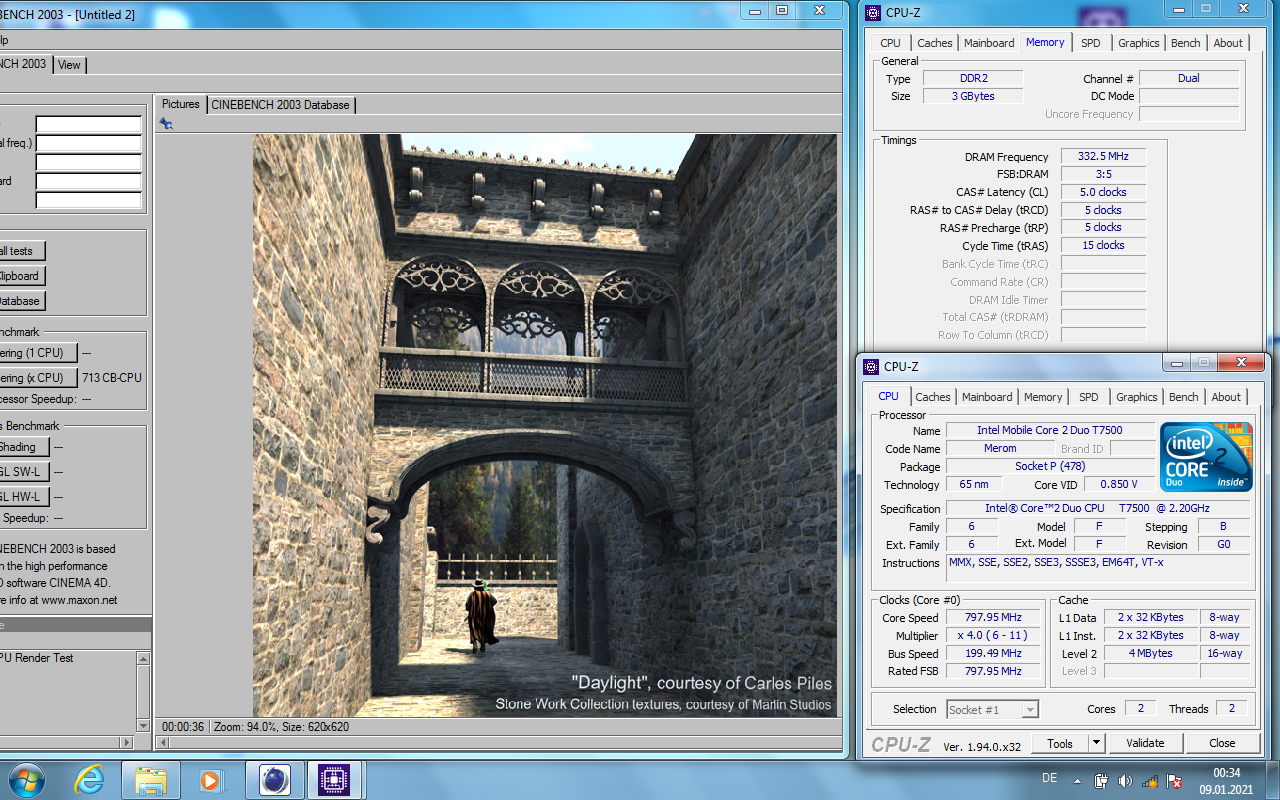
Task: Open the CINEBENCH 2003 Database tab
Action: tap(280, 105)
